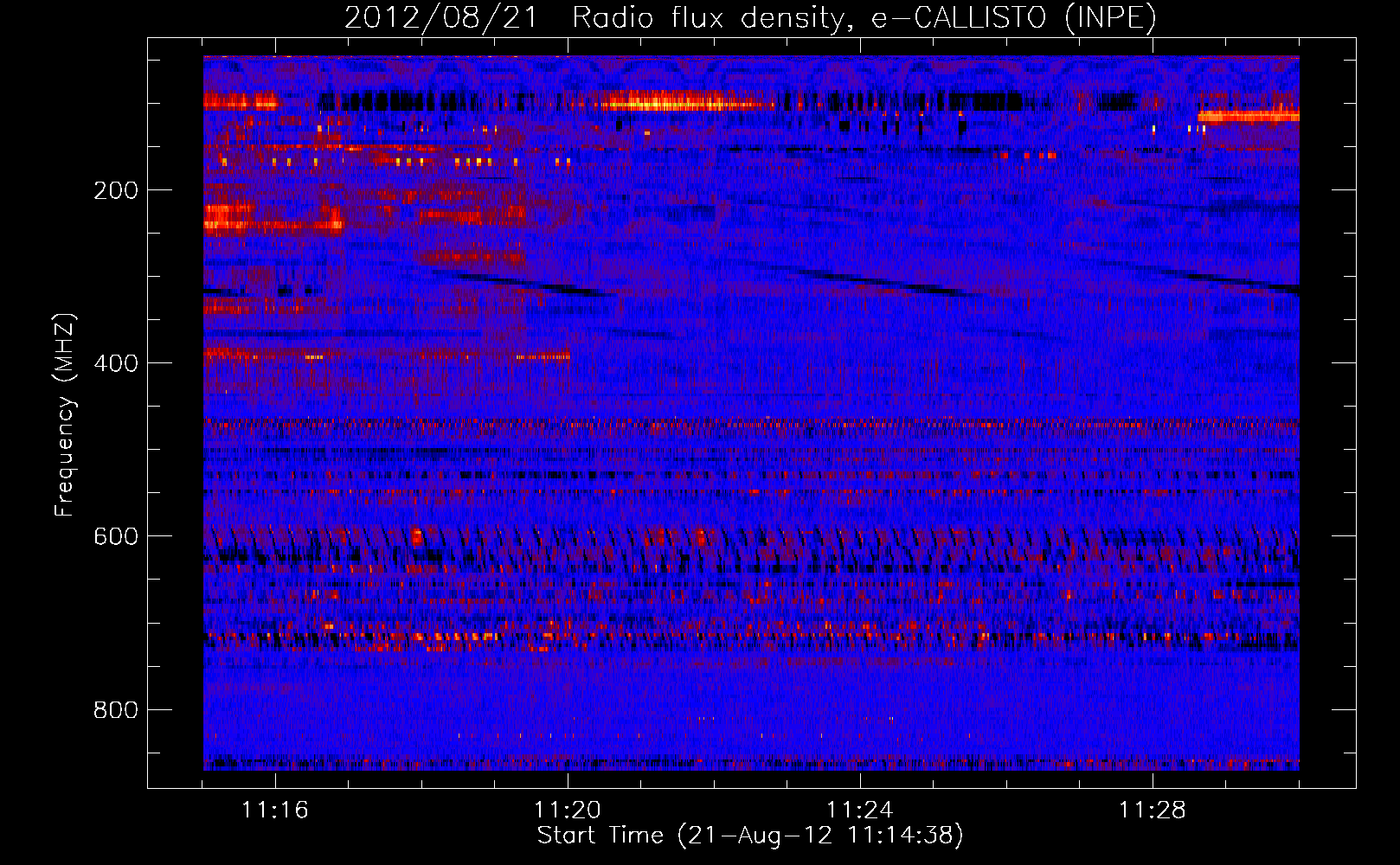Click the date '2012/08/21' in the title

pos(441,17)
